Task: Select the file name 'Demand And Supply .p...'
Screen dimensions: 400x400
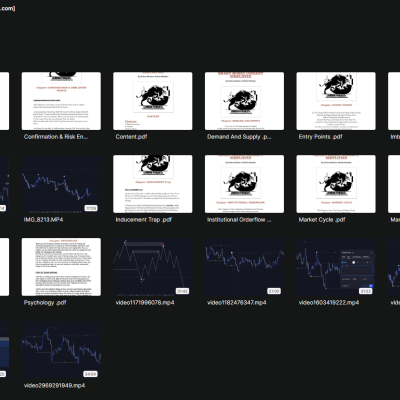Action: tap(239, 137)
